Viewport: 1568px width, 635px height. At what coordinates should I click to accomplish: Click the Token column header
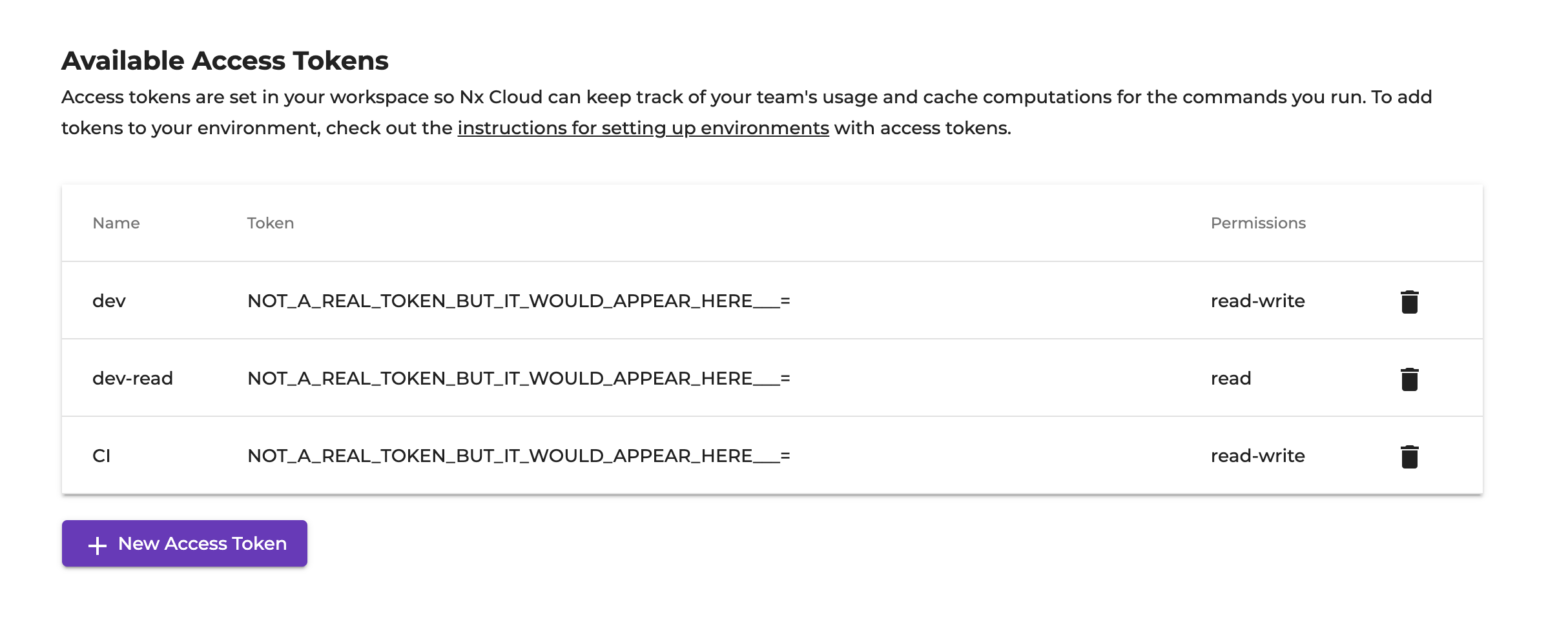[270, 223]
